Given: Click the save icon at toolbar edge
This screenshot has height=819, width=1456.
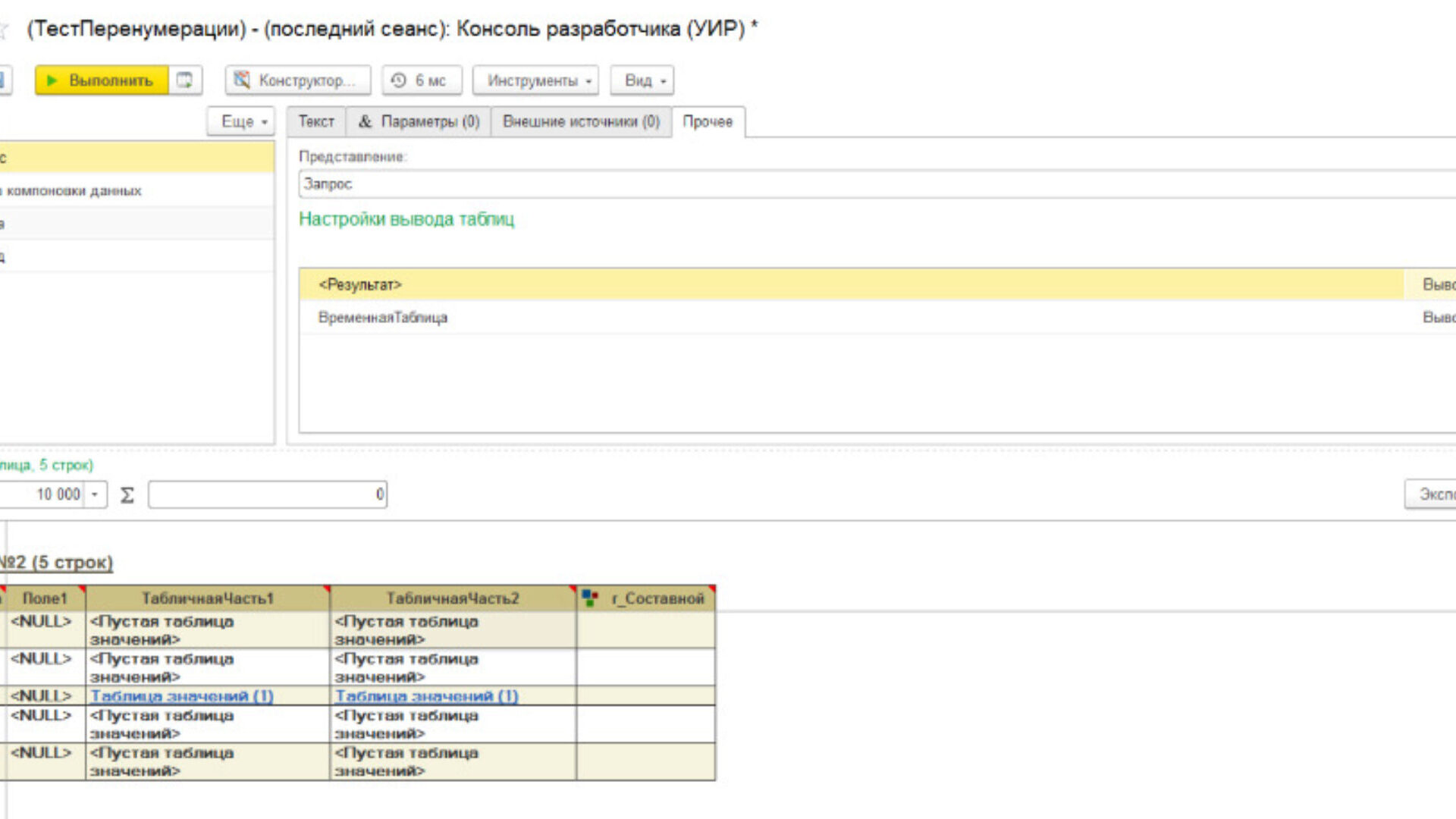Looking at the screenshot, I should click(x=2, y=80).
